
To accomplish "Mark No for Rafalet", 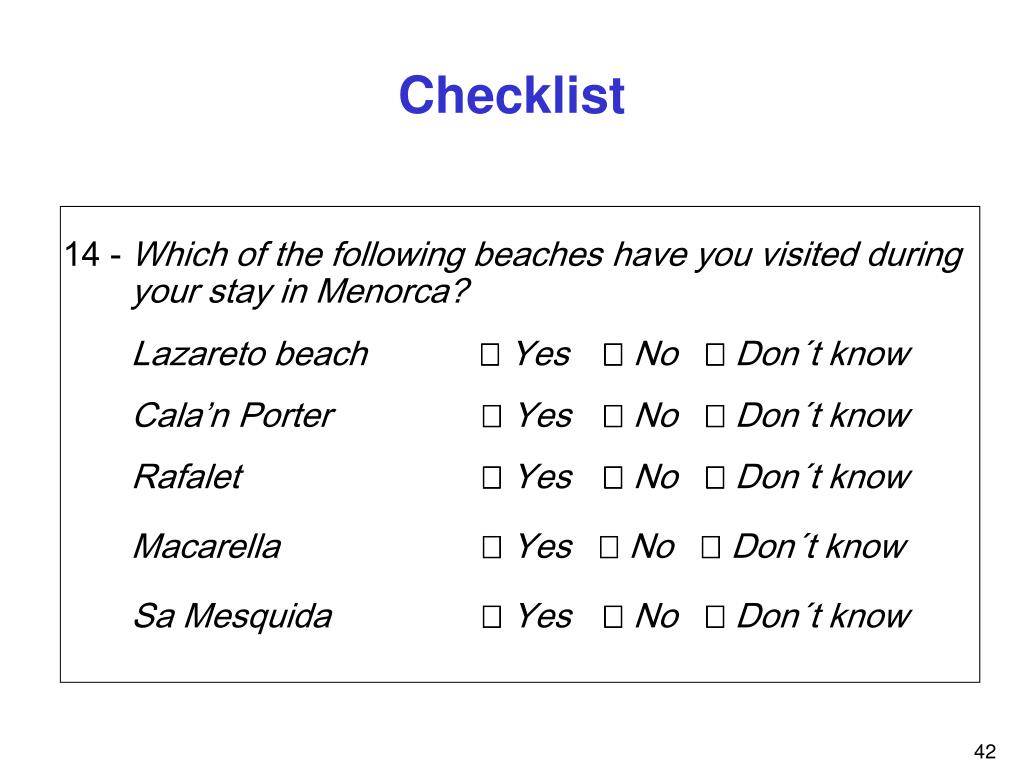I will [x=613, y=477].
